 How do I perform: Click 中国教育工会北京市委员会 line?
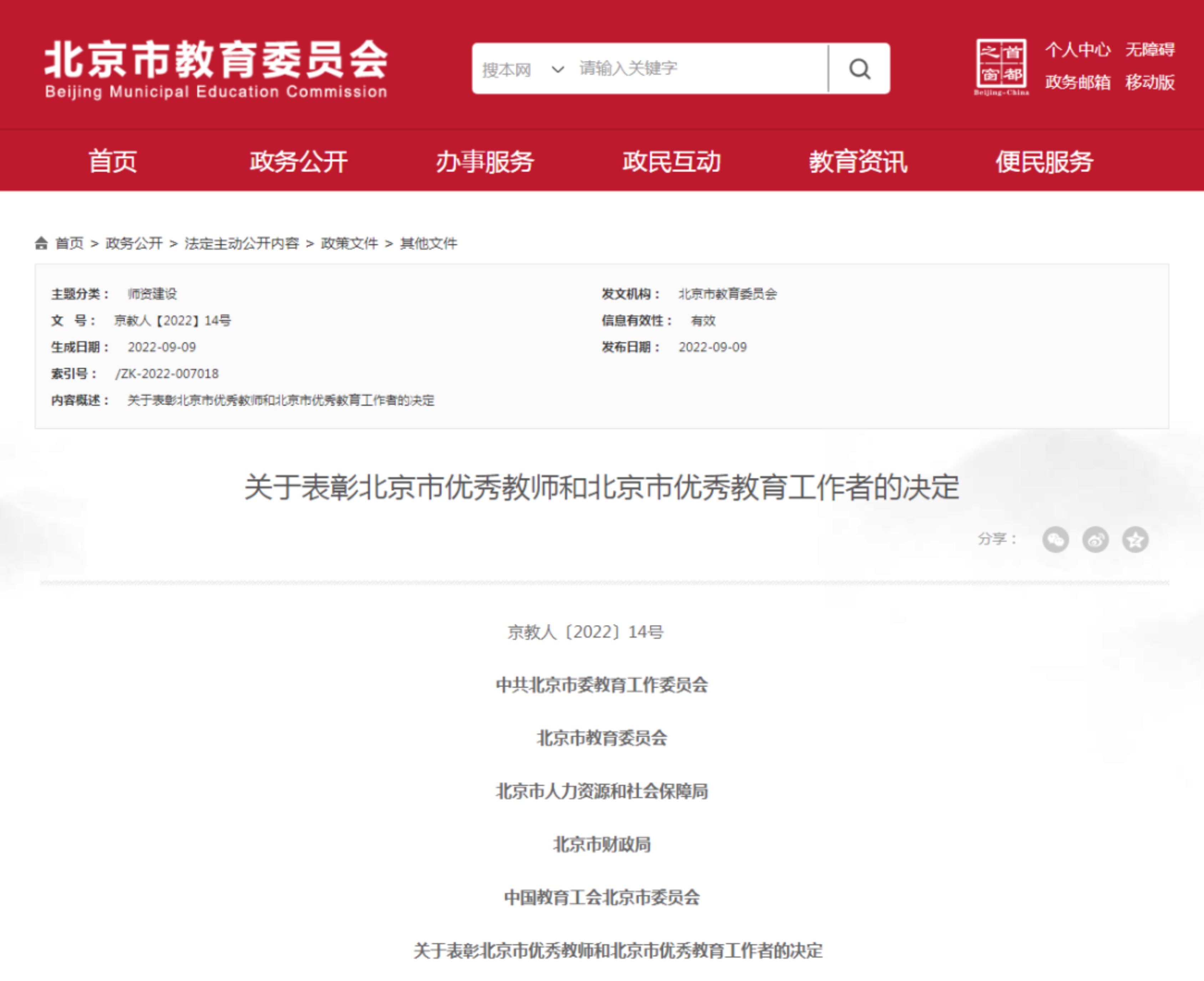(x=602, y=898)
